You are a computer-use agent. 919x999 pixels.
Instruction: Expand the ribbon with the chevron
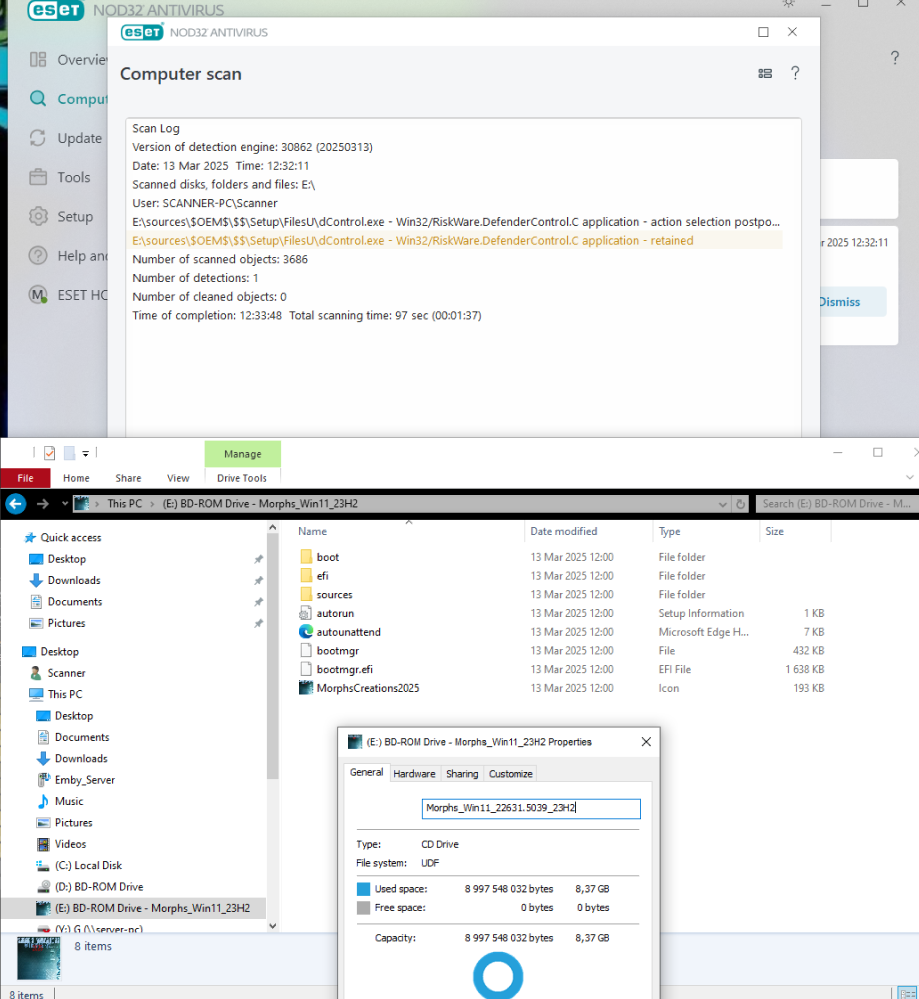[909, 477]
